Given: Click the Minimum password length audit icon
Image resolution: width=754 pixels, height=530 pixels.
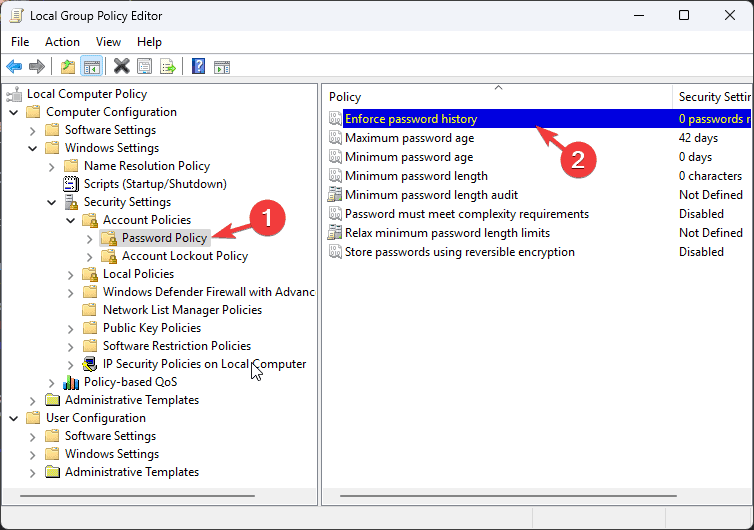Looking at the screenshot, I should [335, 194].
